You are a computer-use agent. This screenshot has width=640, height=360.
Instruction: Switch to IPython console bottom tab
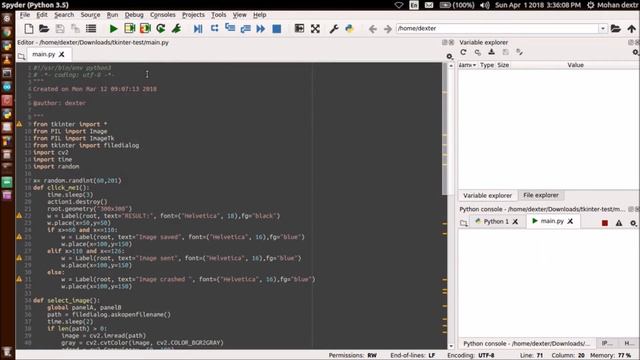tap(607, 343)
